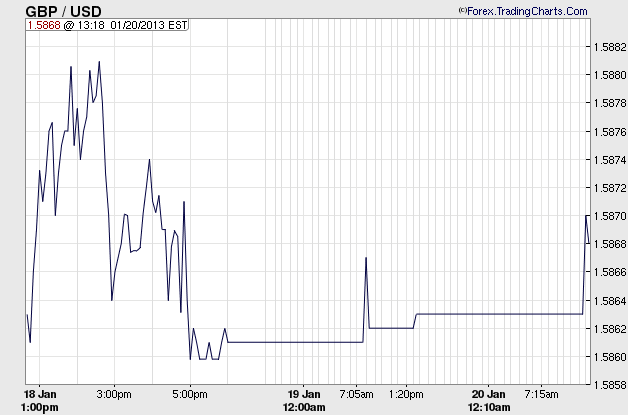This screenshot has width=628, height=415.
Task: Click the 1.5868 price axis label
Action: [609, 244]
